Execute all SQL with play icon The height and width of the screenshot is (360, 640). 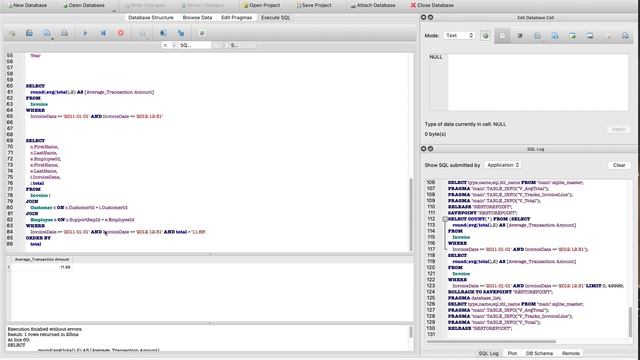tap(85, 33)
